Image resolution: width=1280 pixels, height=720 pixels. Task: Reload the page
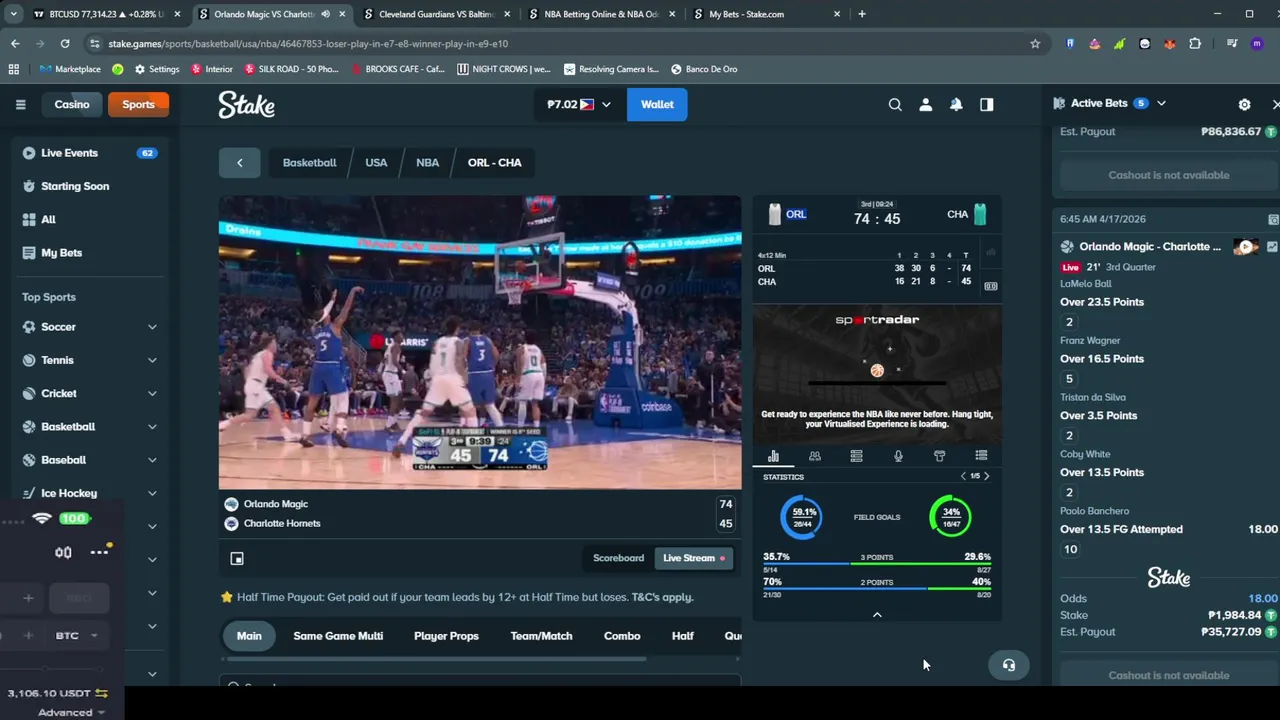[65, 43]
